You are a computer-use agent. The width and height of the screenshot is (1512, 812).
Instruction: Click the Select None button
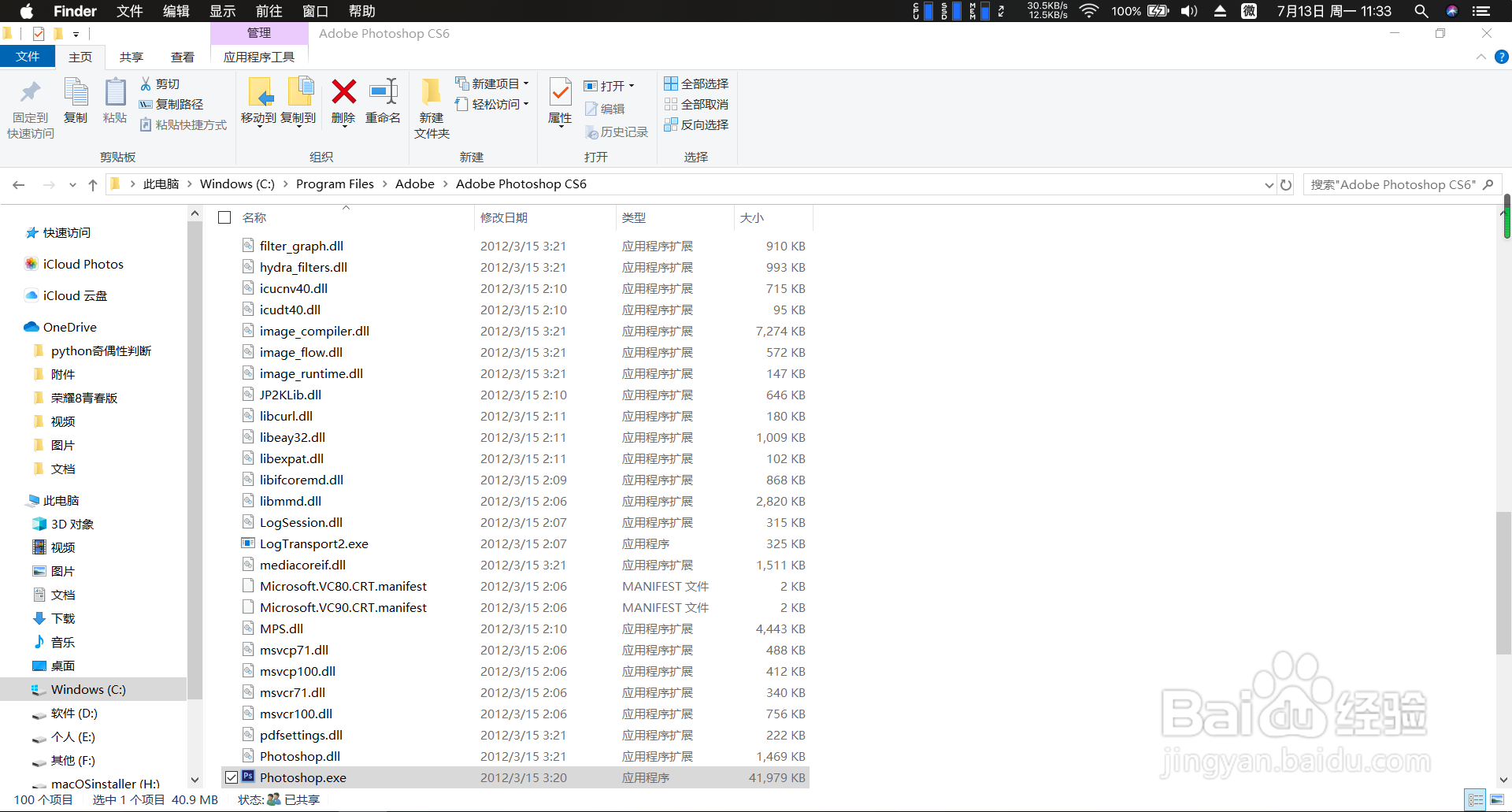pyautogui.click(x=696, y=105)
